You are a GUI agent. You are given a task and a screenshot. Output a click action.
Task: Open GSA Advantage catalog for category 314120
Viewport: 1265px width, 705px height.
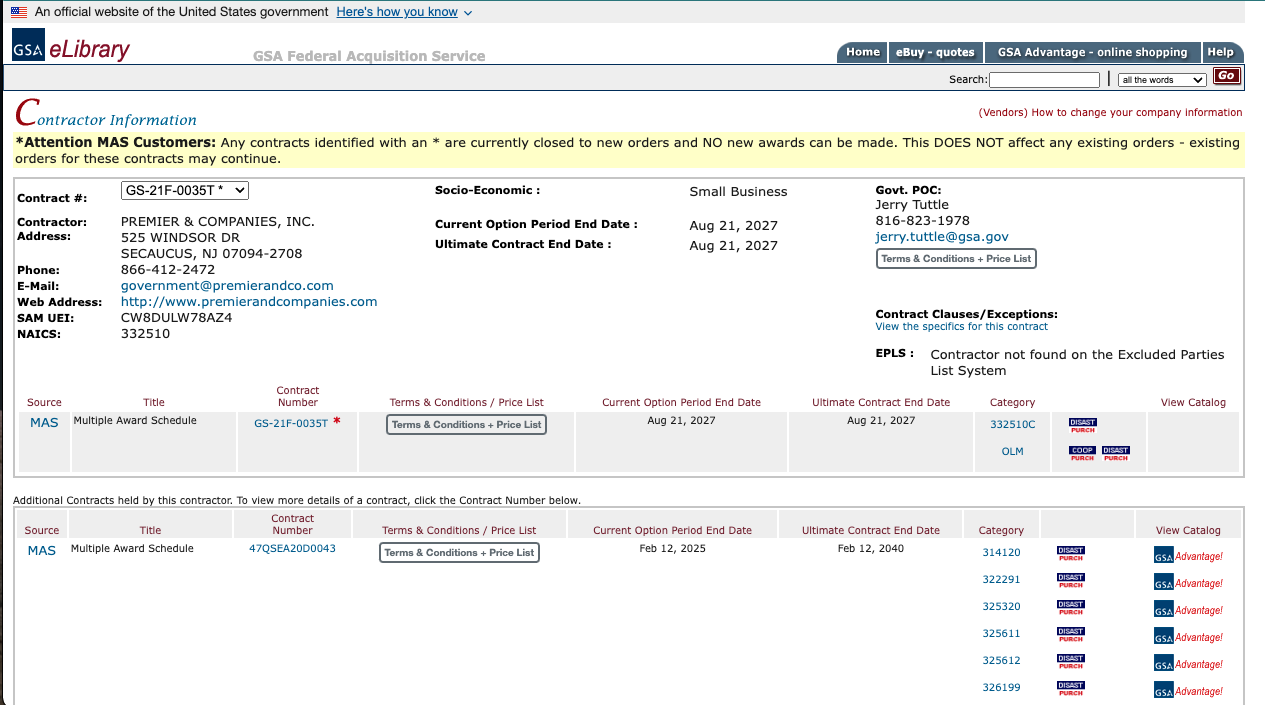click(1188, 556)
